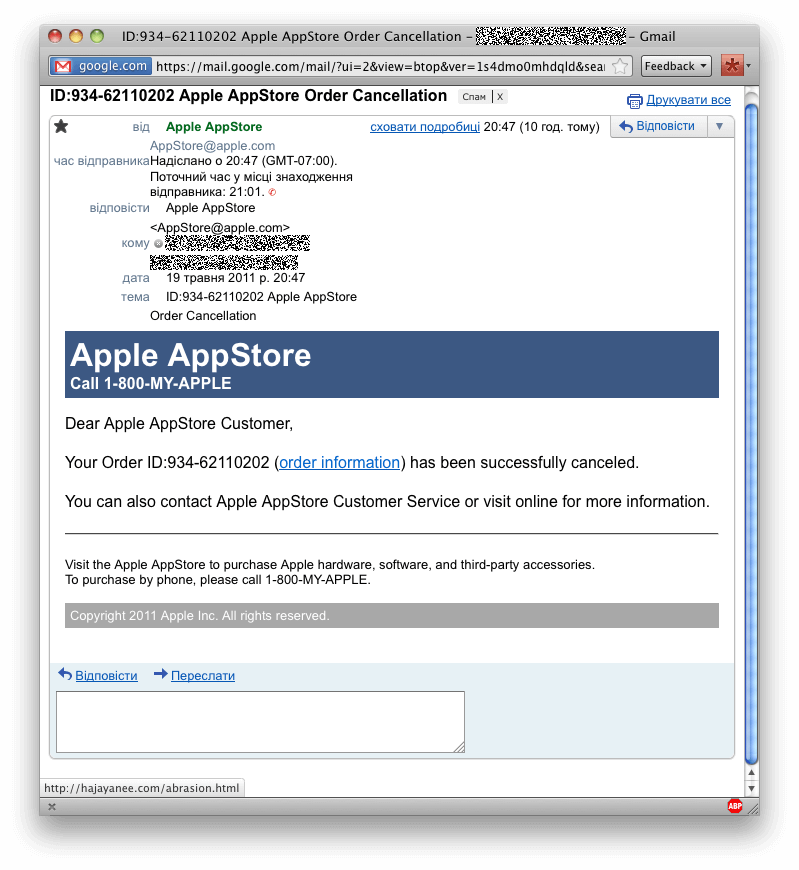Image resolution: width=799 pixels, height=870 pixels.
Task: Click reply-to address <AppStore@apple.com>
Action: click(x=220, y=227)
